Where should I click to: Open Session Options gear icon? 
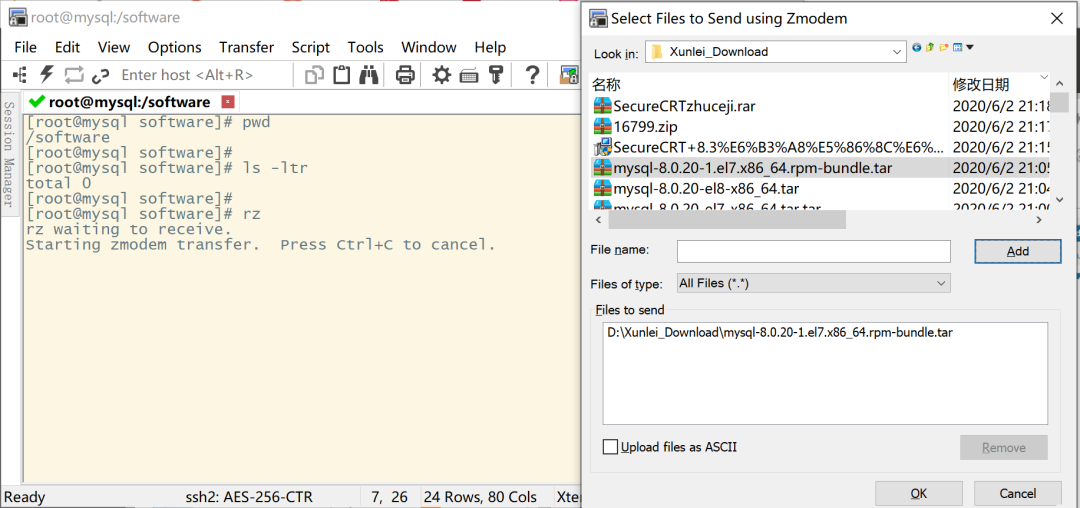[x=442, y=74]
